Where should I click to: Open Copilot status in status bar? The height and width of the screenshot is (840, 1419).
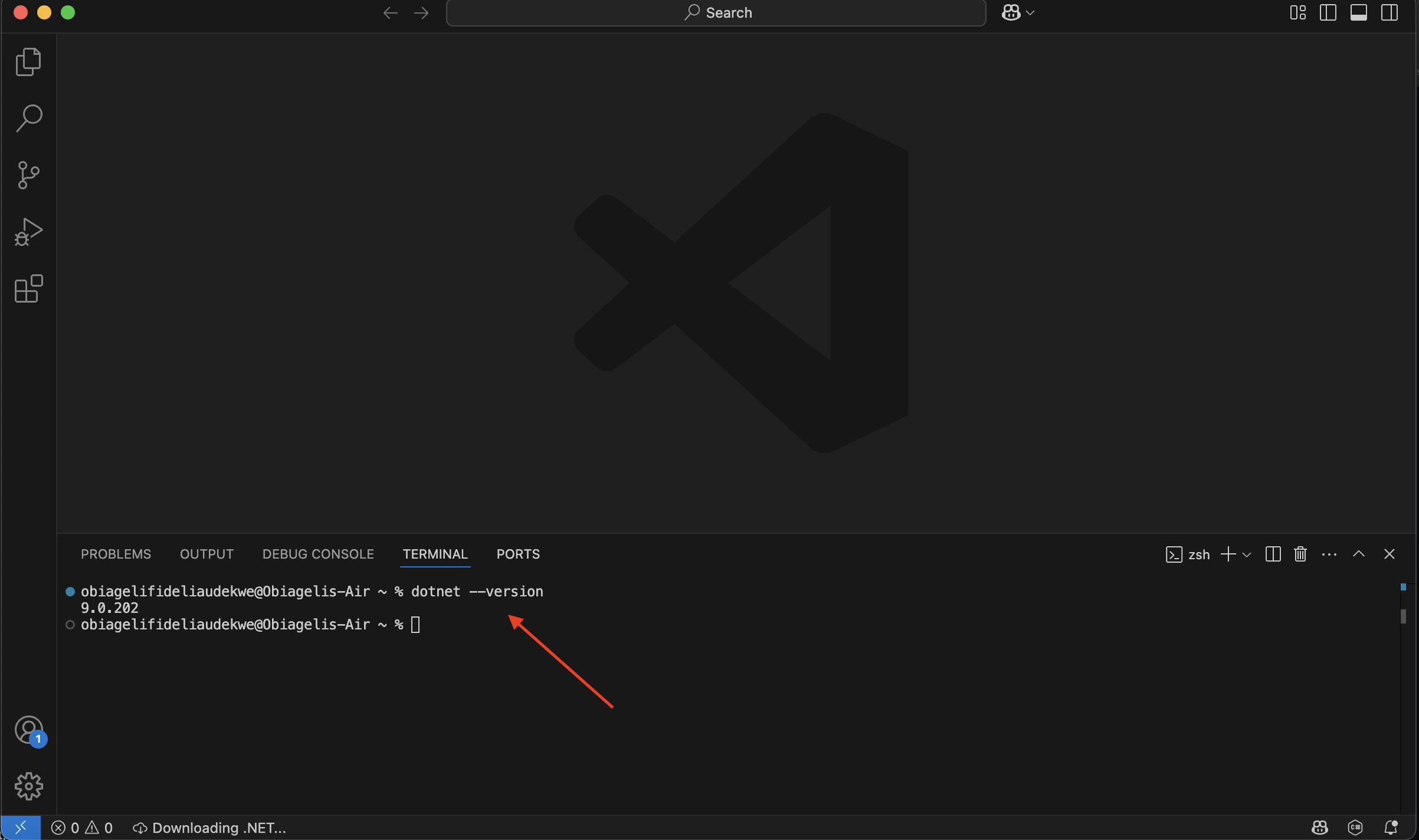(1320, 828)
